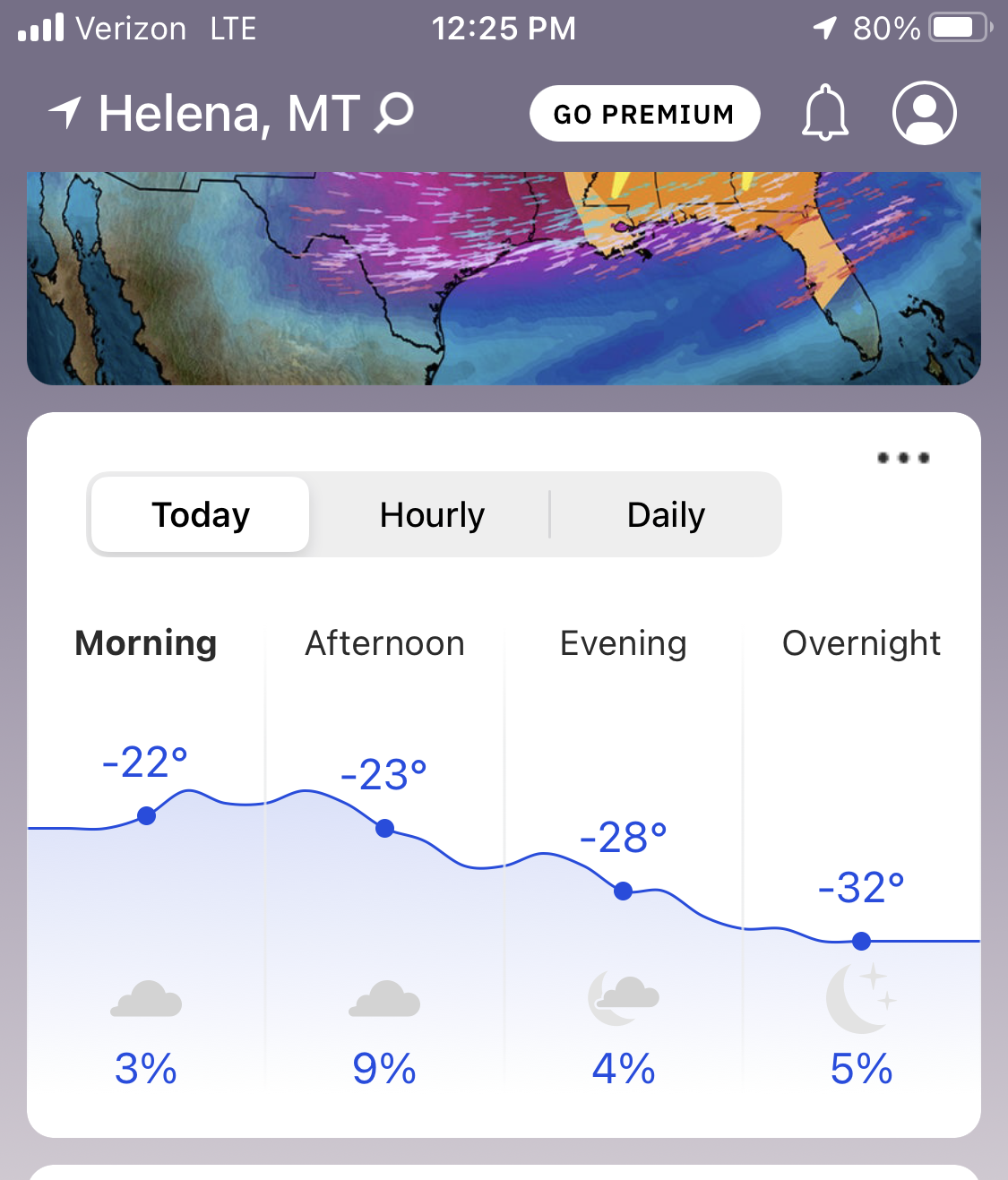Tap the location arrow beside Helena
Image resolution: width=1008 pixels, height=1180 pixels.
(x=65, y=113)
